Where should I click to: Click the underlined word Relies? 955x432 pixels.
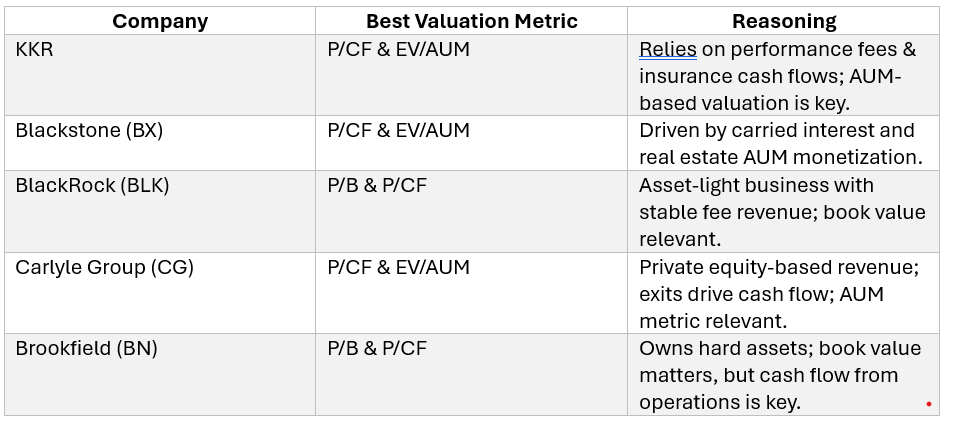click(668, 49)
